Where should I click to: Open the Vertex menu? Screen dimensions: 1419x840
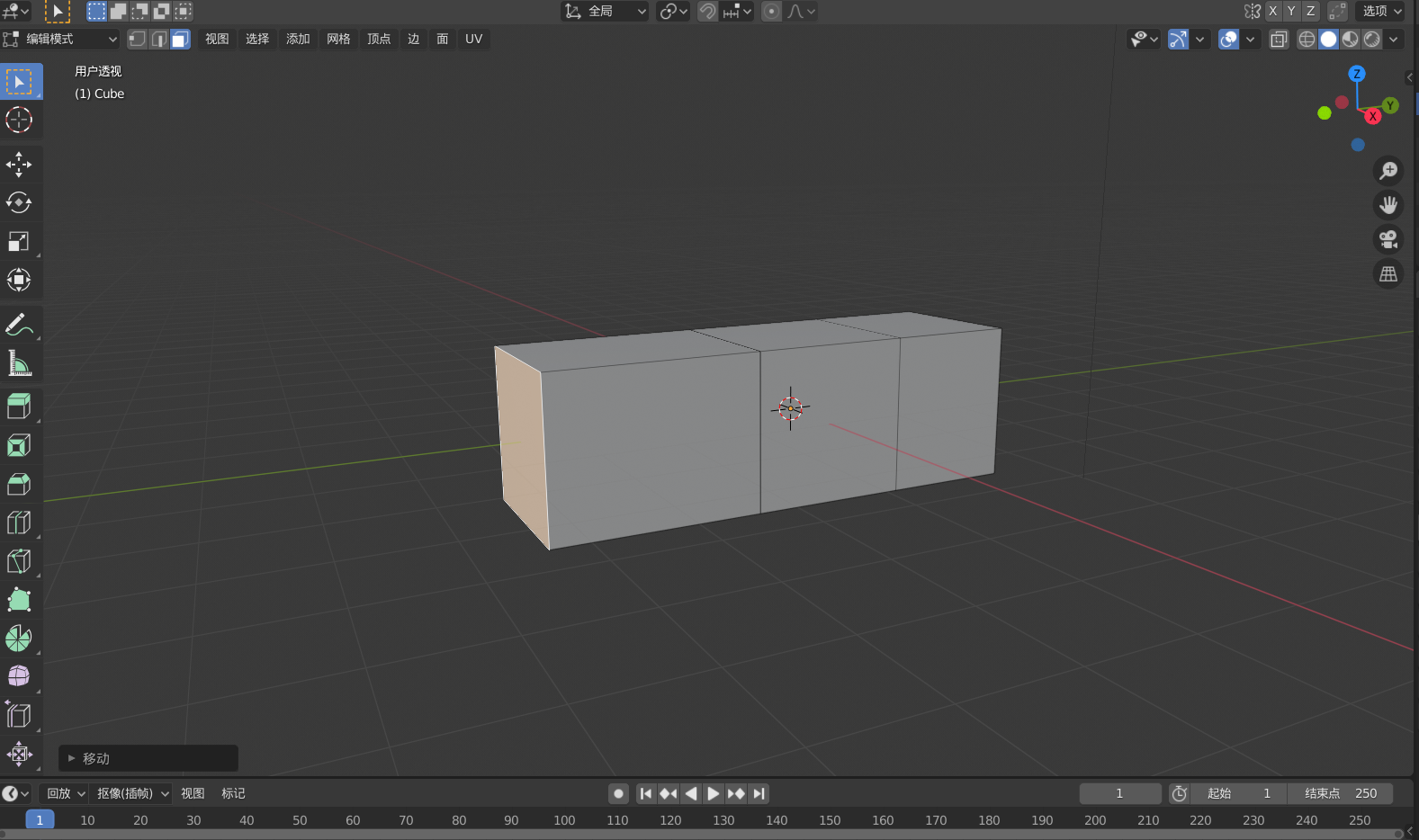379,39
